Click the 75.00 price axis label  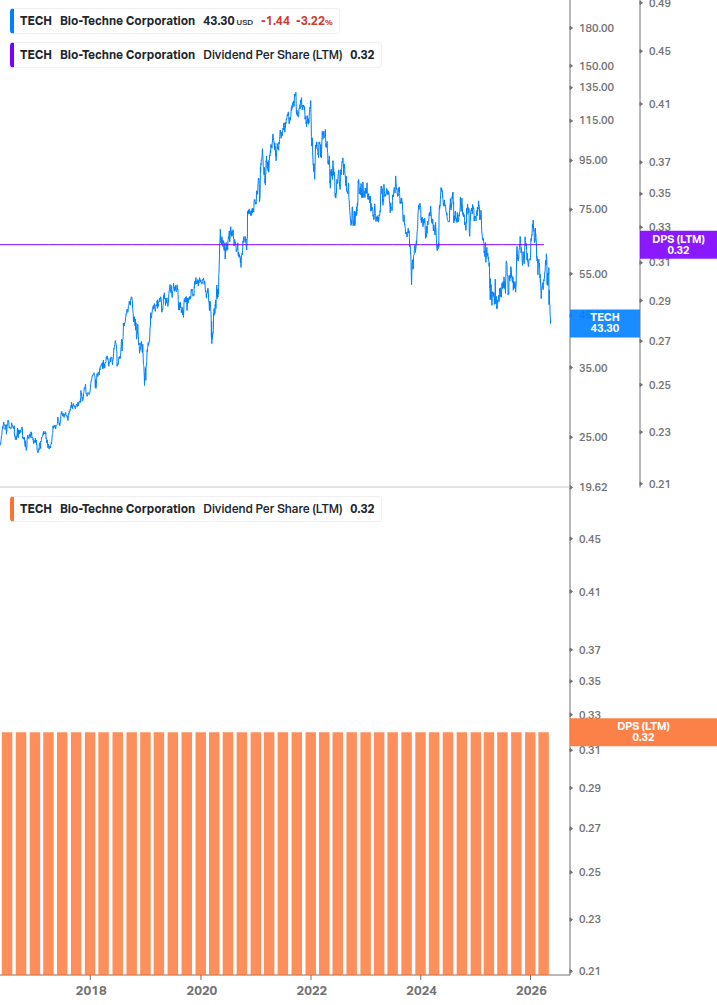coord(593,210)
